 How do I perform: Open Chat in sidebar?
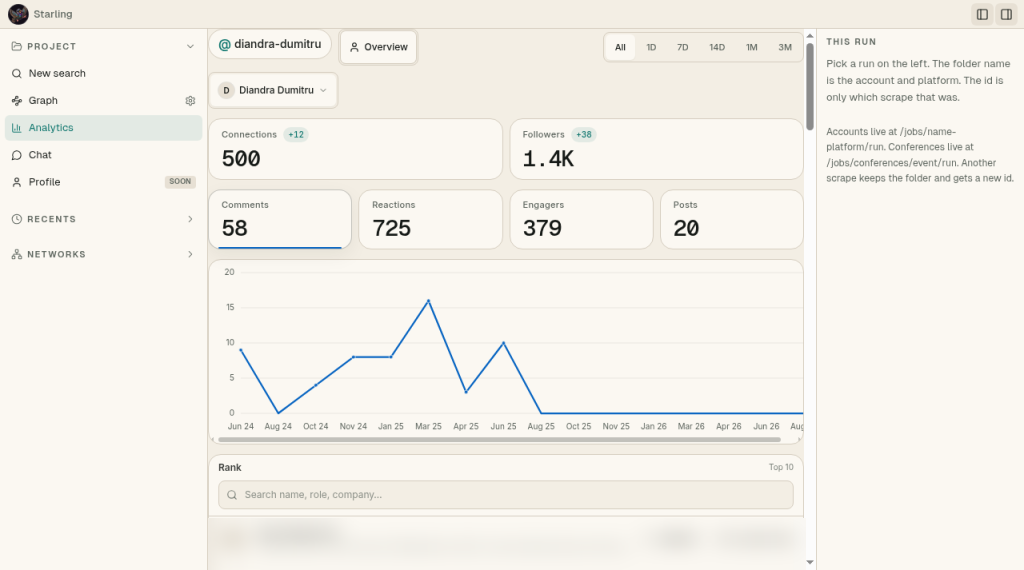[x=103, y=155]
